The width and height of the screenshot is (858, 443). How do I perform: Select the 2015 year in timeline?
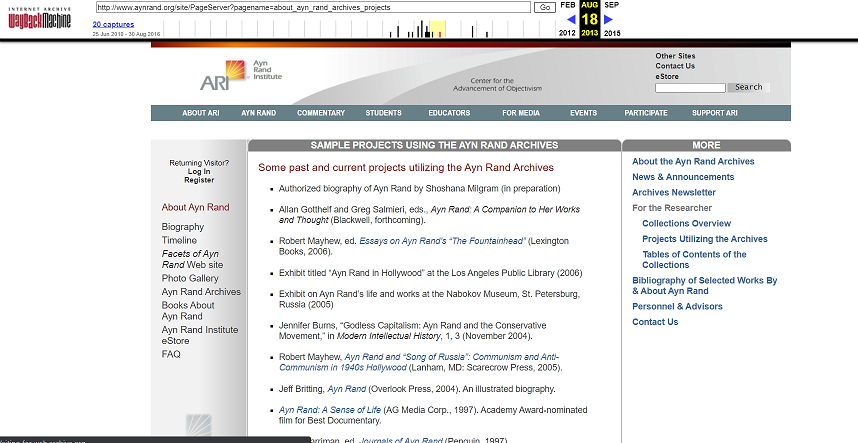612,33
